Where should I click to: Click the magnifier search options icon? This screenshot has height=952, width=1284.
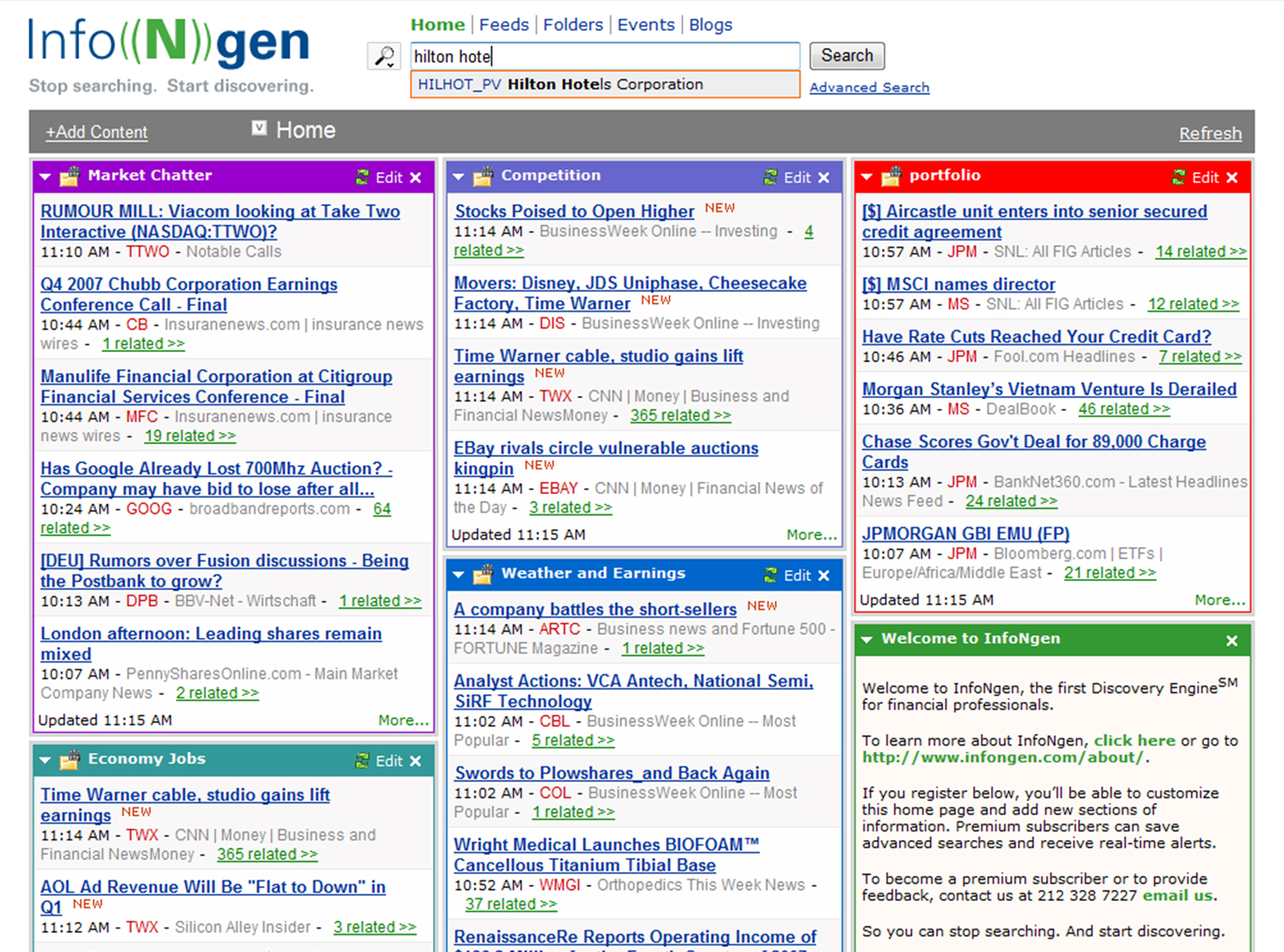384,56
